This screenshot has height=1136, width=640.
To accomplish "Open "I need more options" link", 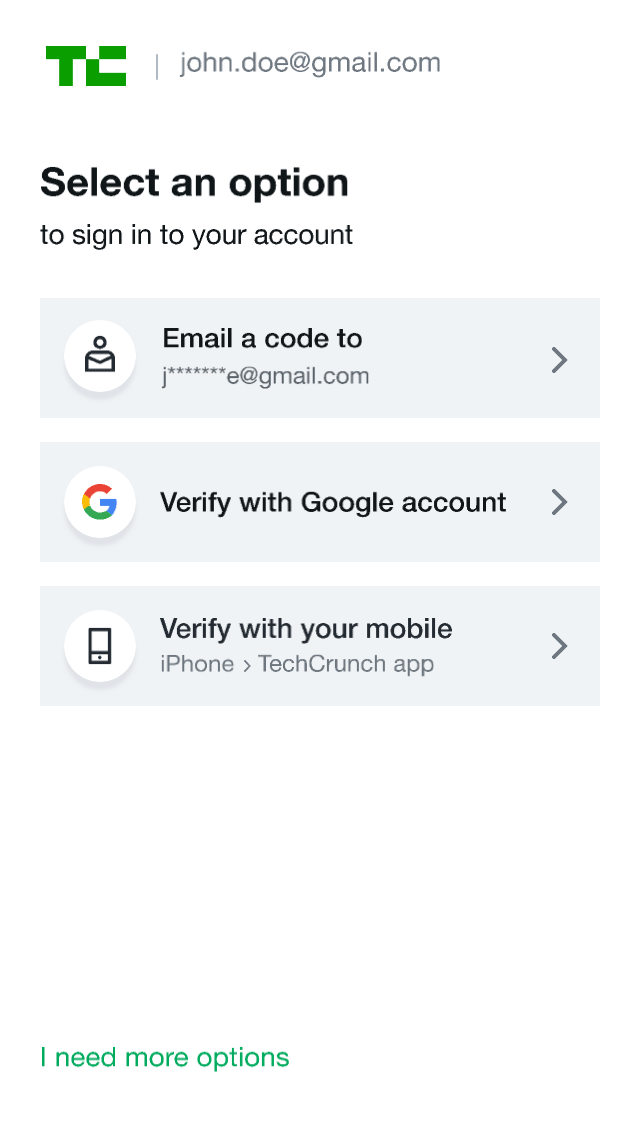I will tap(165, 1057).
